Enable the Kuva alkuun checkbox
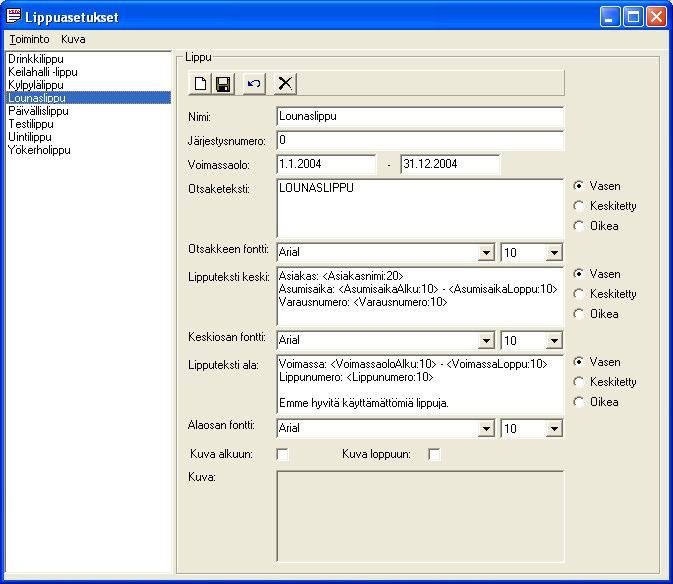Image resolution: width=673 pixels, height=584 pixels. 282,454
